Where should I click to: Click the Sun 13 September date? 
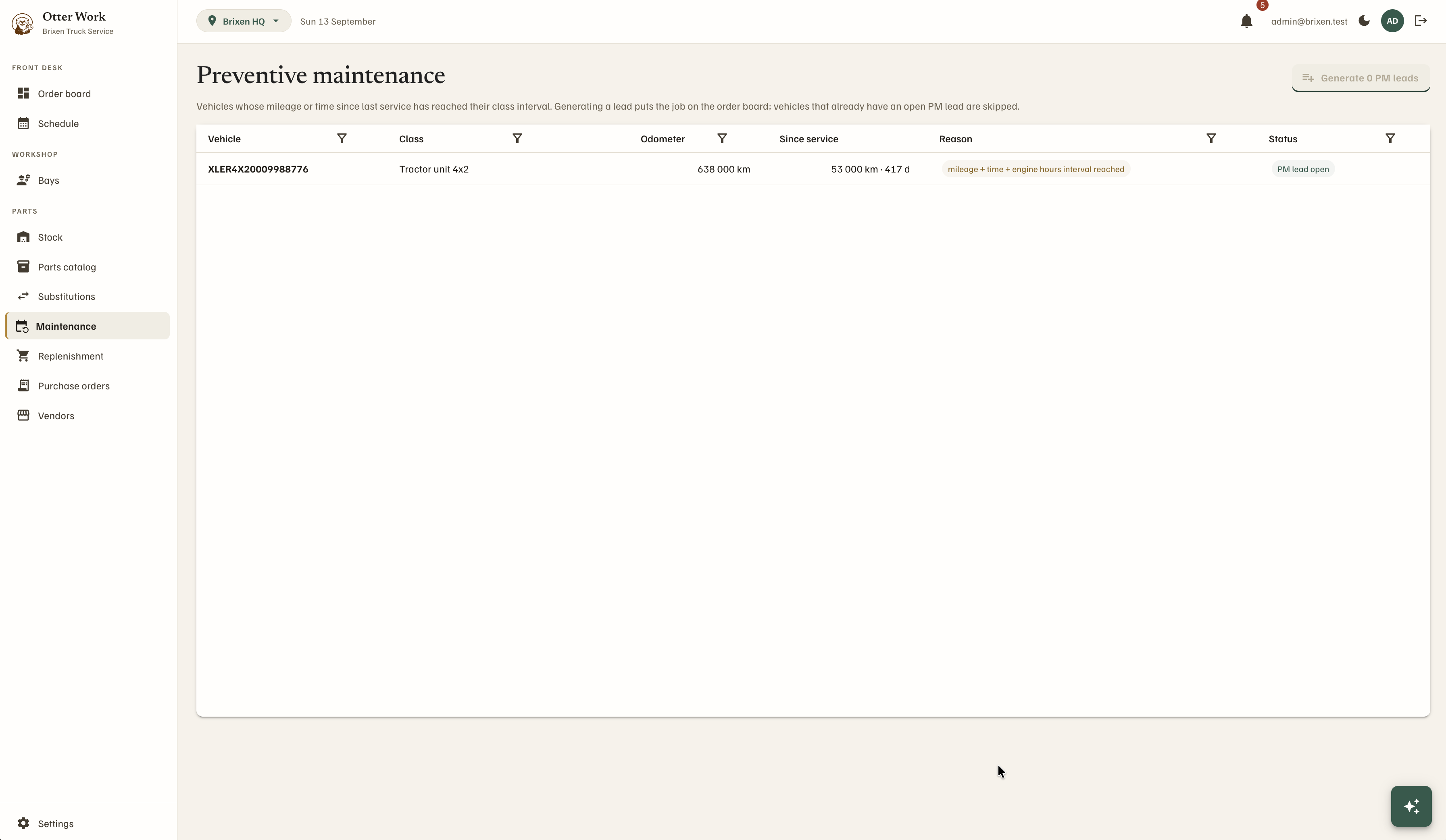pos(338,21)
